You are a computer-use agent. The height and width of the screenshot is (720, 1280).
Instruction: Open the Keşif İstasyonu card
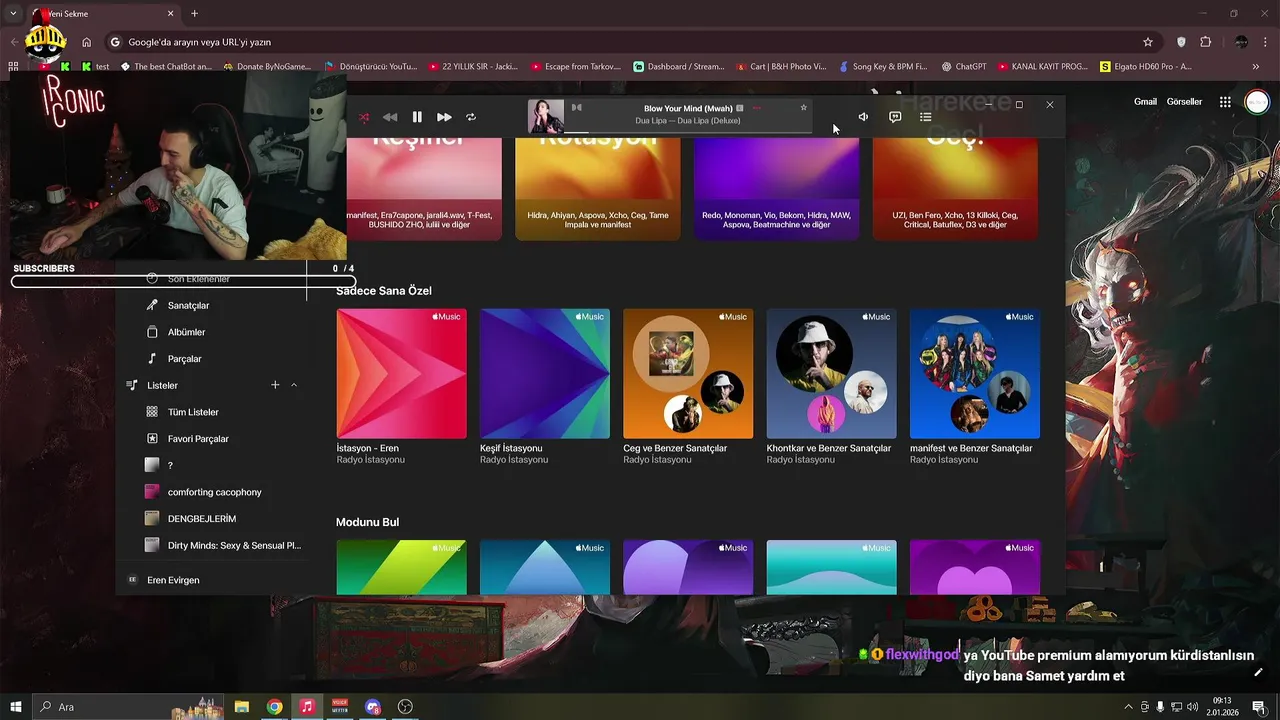(x=545, y=373)
